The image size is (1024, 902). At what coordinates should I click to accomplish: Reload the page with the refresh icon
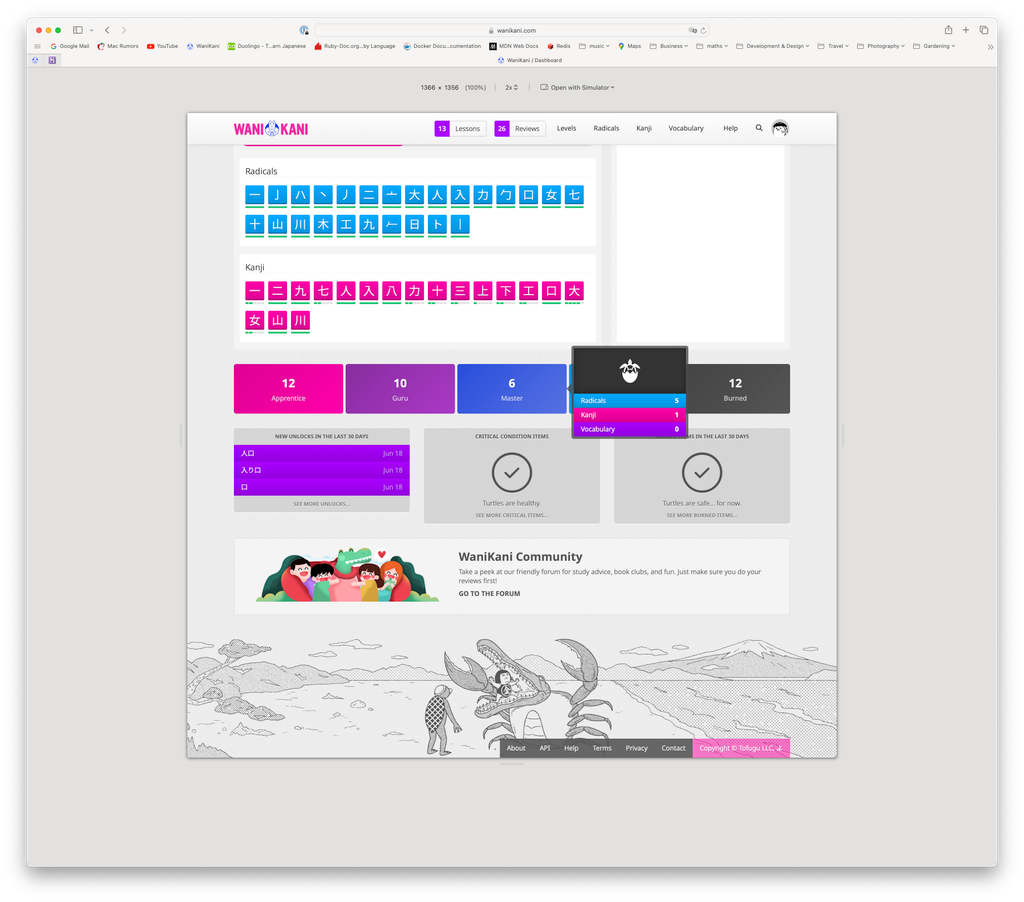703,30
